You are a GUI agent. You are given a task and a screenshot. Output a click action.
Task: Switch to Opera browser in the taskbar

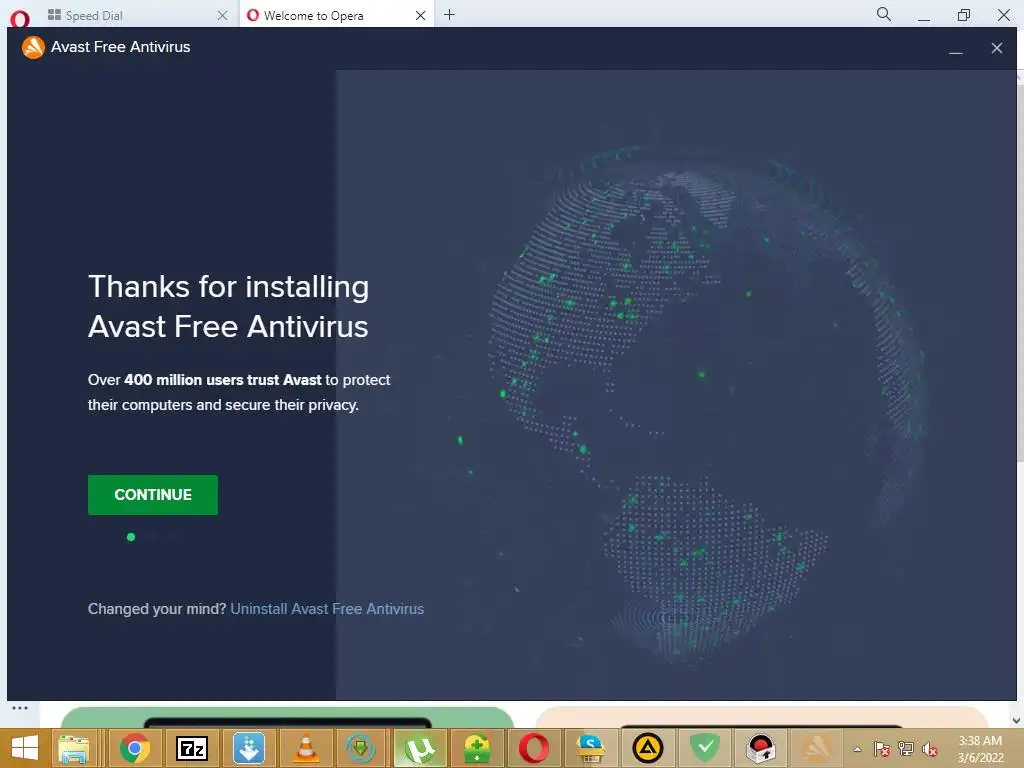(x=534, y=748)
